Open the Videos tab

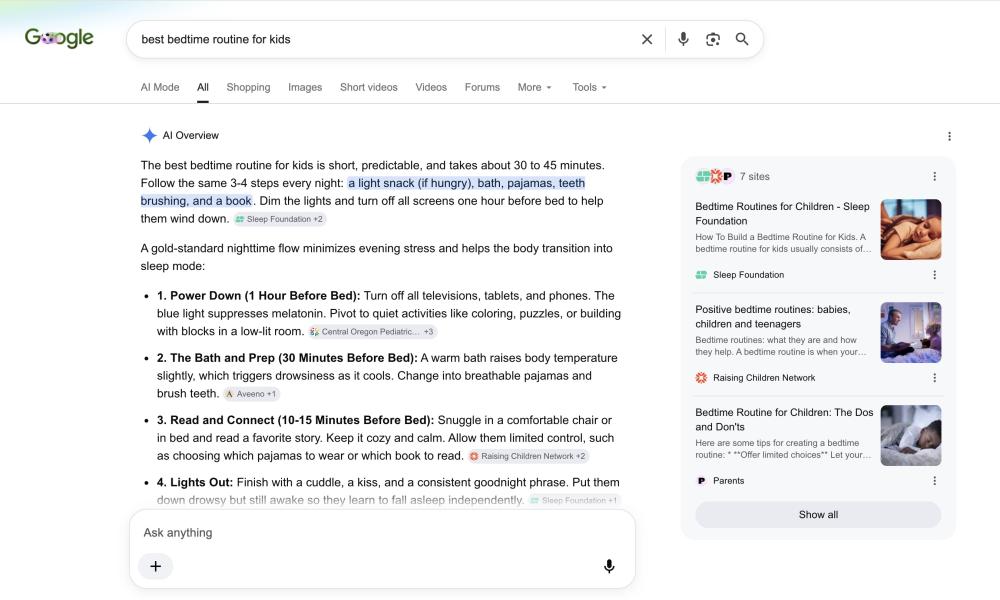tap(431, 87)
